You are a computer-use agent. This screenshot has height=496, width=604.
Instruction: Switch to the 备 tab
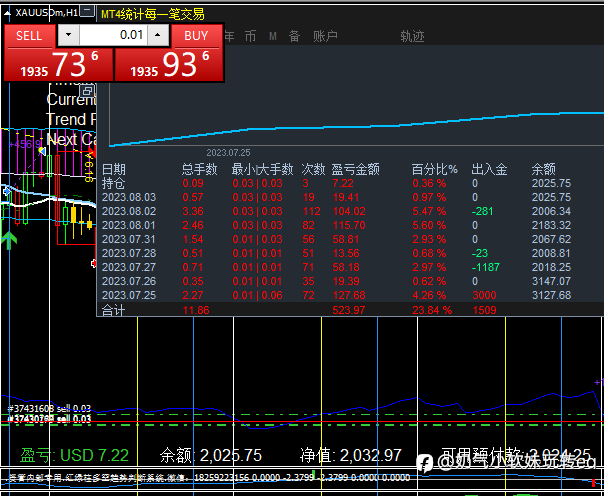(294, 37)
